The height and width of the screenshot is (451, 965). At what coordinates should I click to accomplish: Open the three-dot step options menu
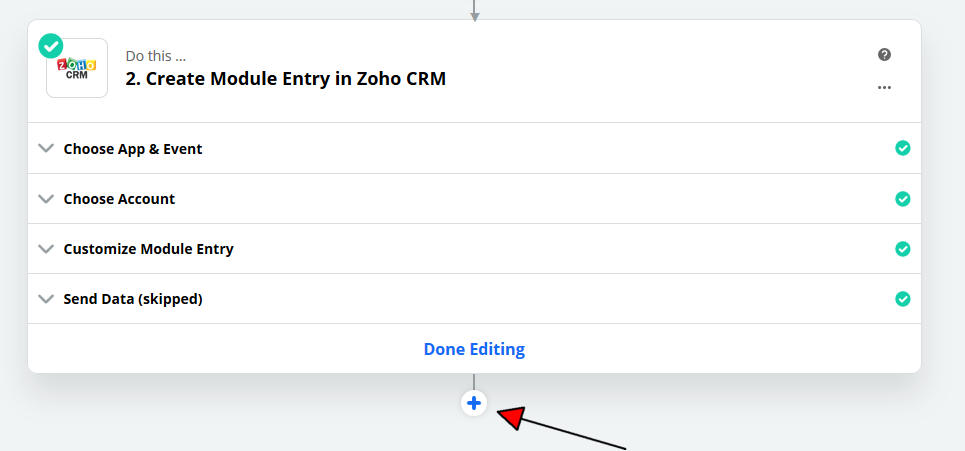coord(884,88)
